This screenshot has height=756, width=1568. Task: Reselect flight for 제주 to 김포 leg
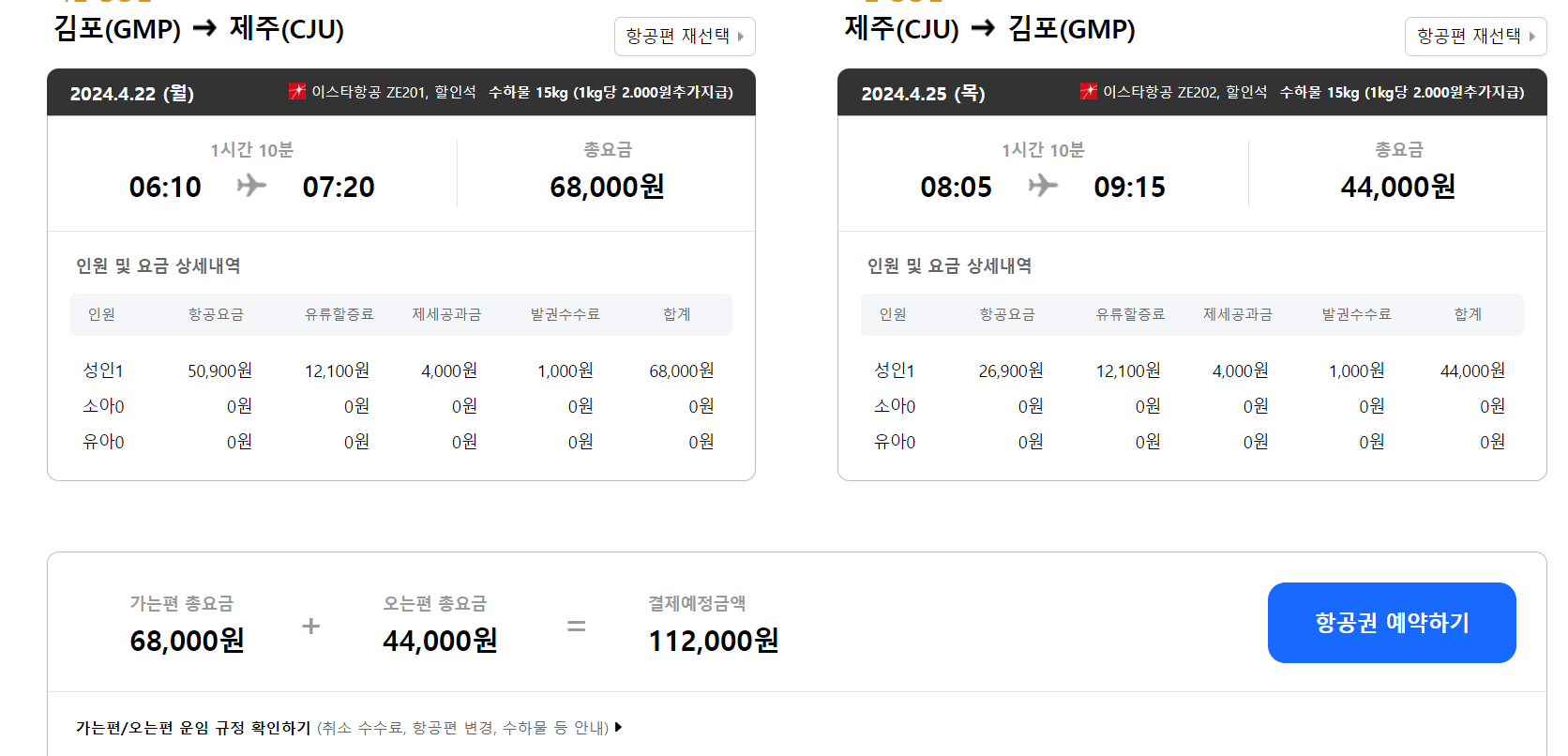[x=1476, y=37]
